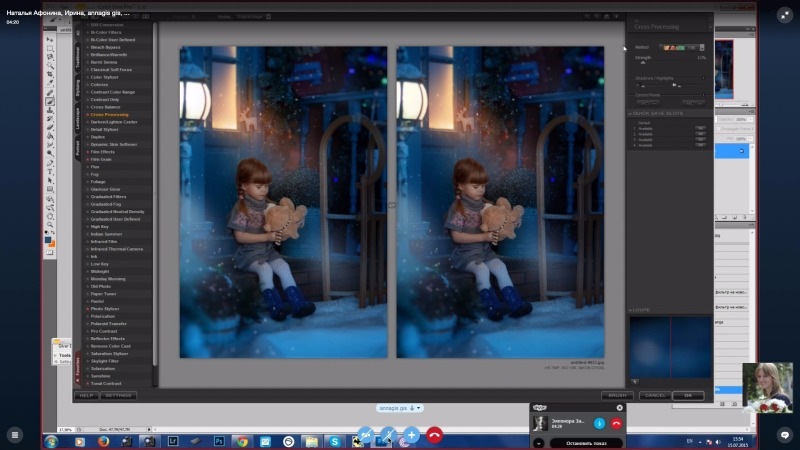Toggle favorite star for Film Grain filter
This screenshot has width=800, height=450.
(87, 159)
